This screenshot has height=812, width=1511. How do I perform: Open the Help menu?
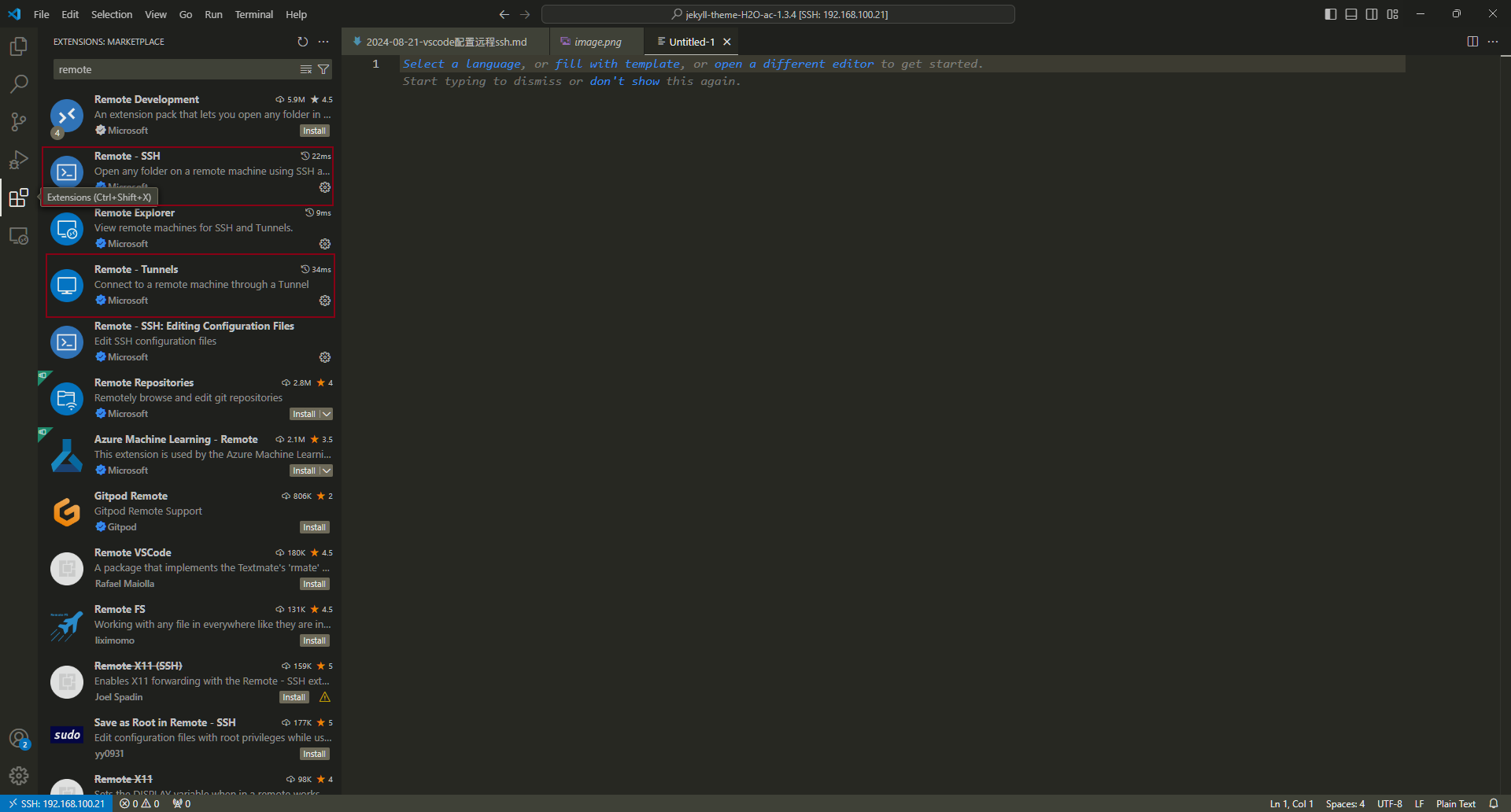(x=297, y=14)
